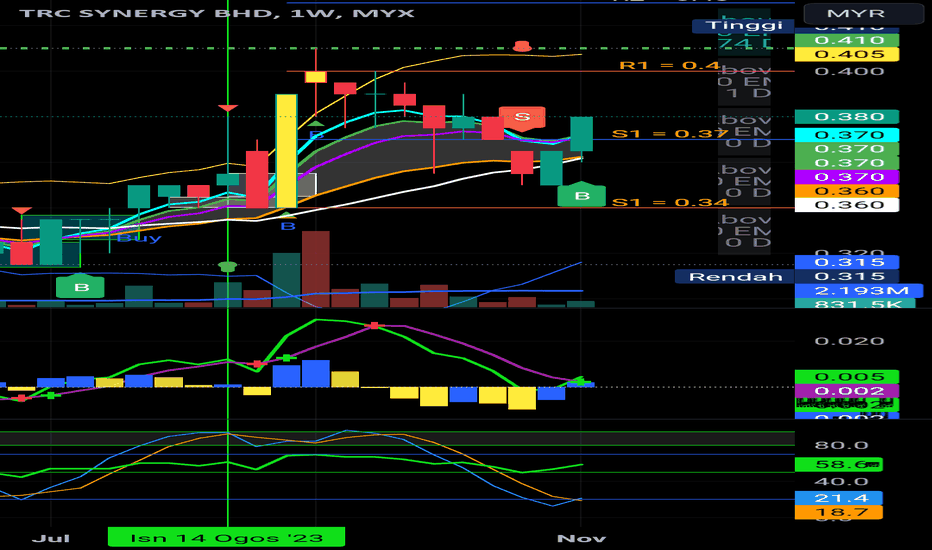Click the green B marker near July
932x550 pixels.
point(80,287)
